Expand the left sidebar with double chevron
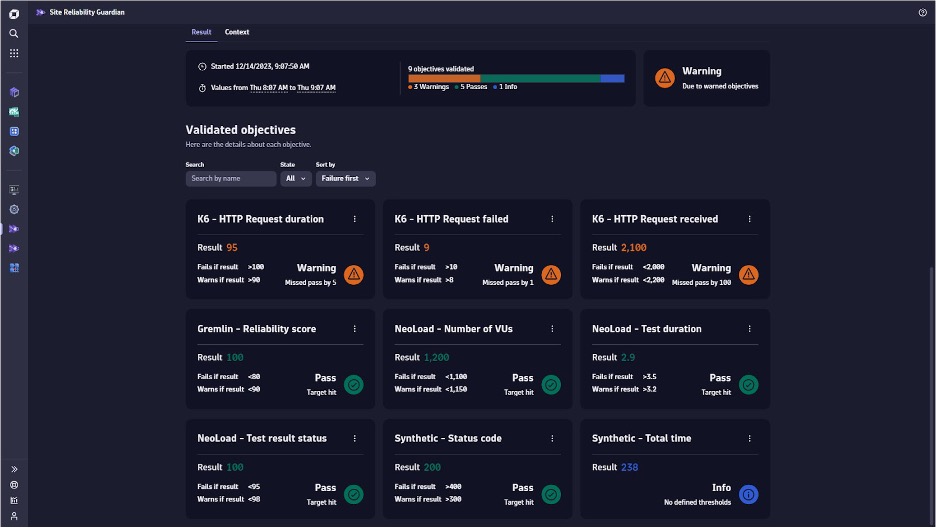Image resolution: width=936 pixels, height=528 pixels. tap(14, 468)
